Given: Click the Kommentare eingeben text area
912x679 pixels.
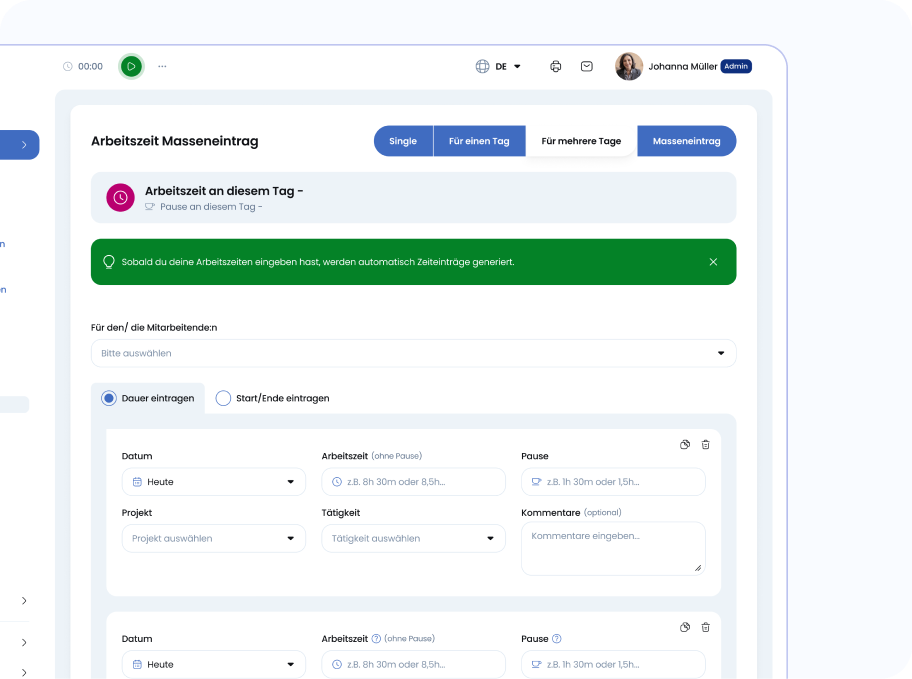Looking at the screenshot, I should click(x=613, y=549).
